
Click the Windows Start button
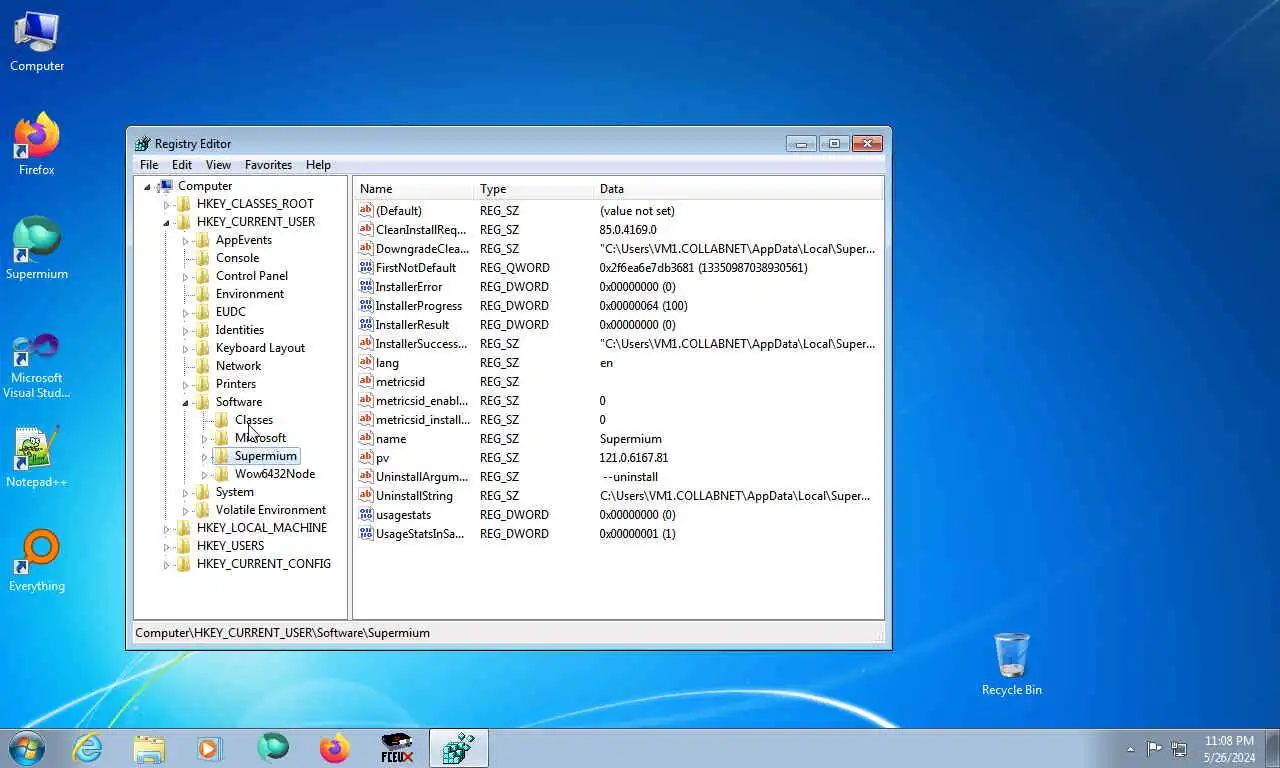tap(26, 748)
